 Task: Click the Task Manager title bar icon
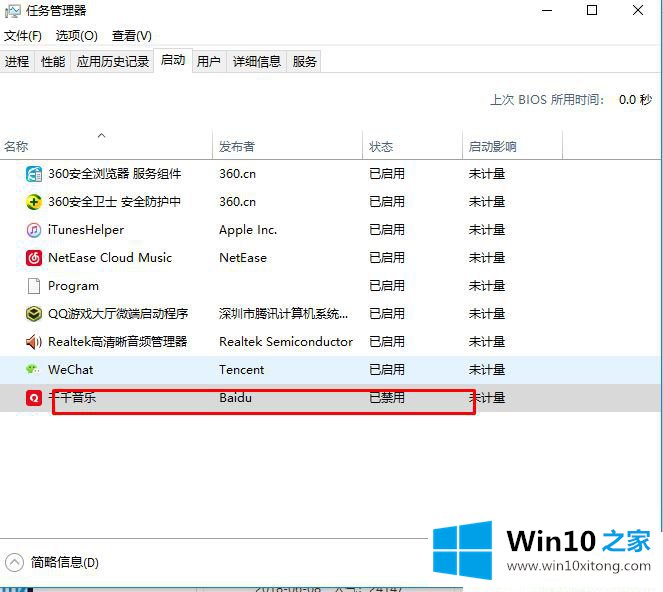12,11
